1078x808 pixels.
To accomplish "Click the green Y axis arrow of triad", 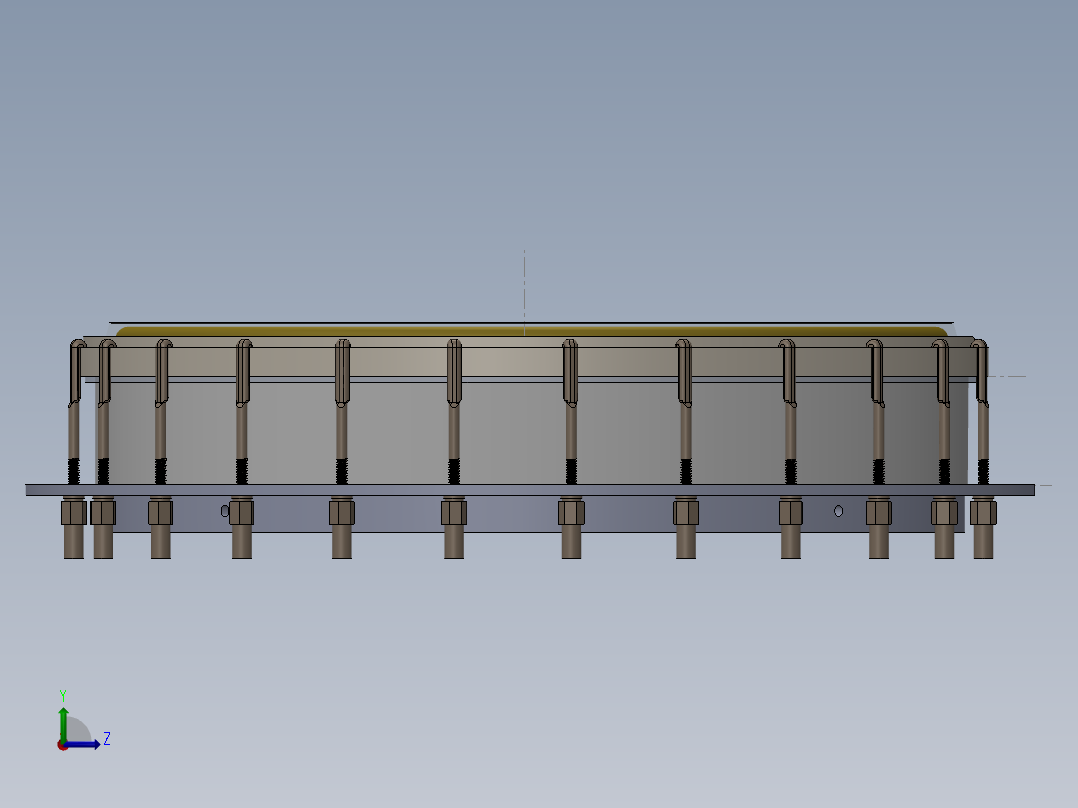I will [63, 723].
